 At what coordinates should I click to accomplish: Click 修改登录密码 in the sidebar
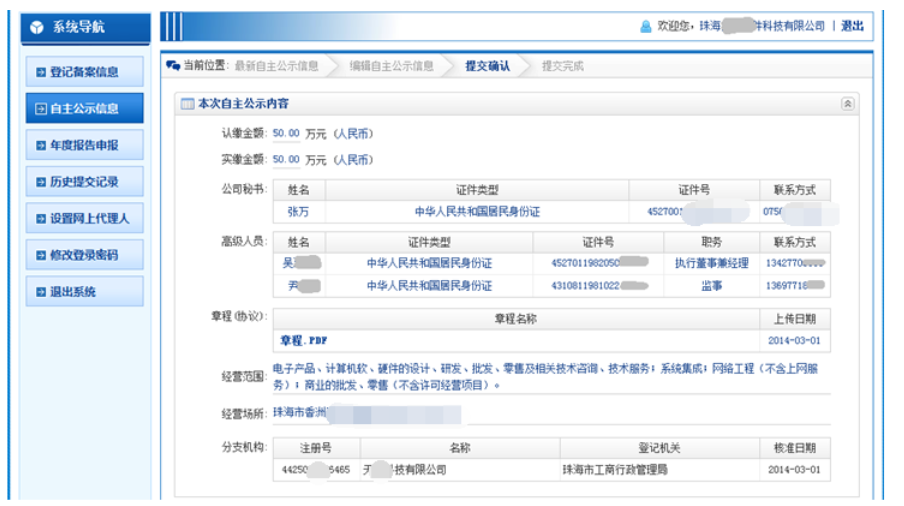(84, 255)
